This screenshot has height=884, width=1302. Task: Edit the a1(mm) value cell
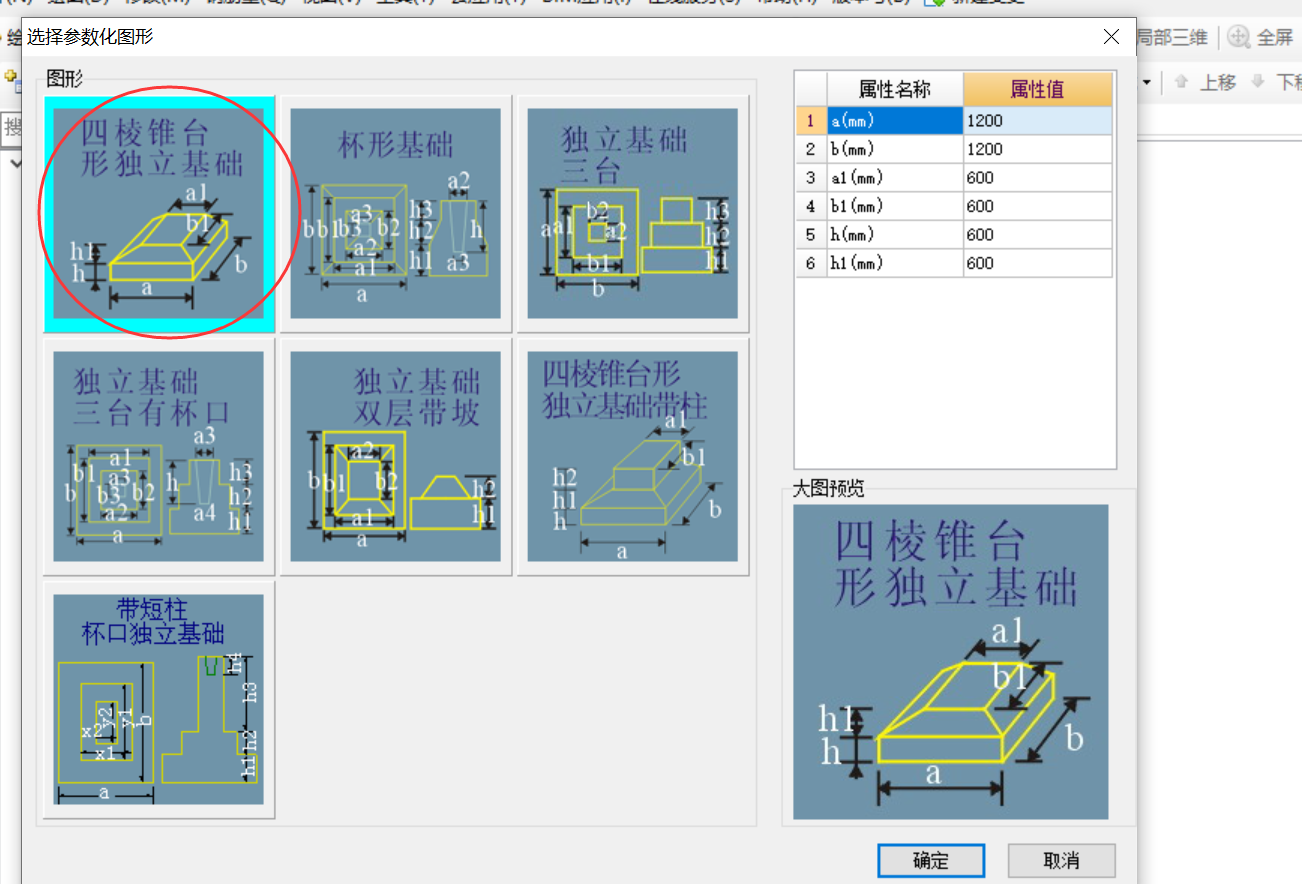pyautogui.click(x=1037, y=177)
